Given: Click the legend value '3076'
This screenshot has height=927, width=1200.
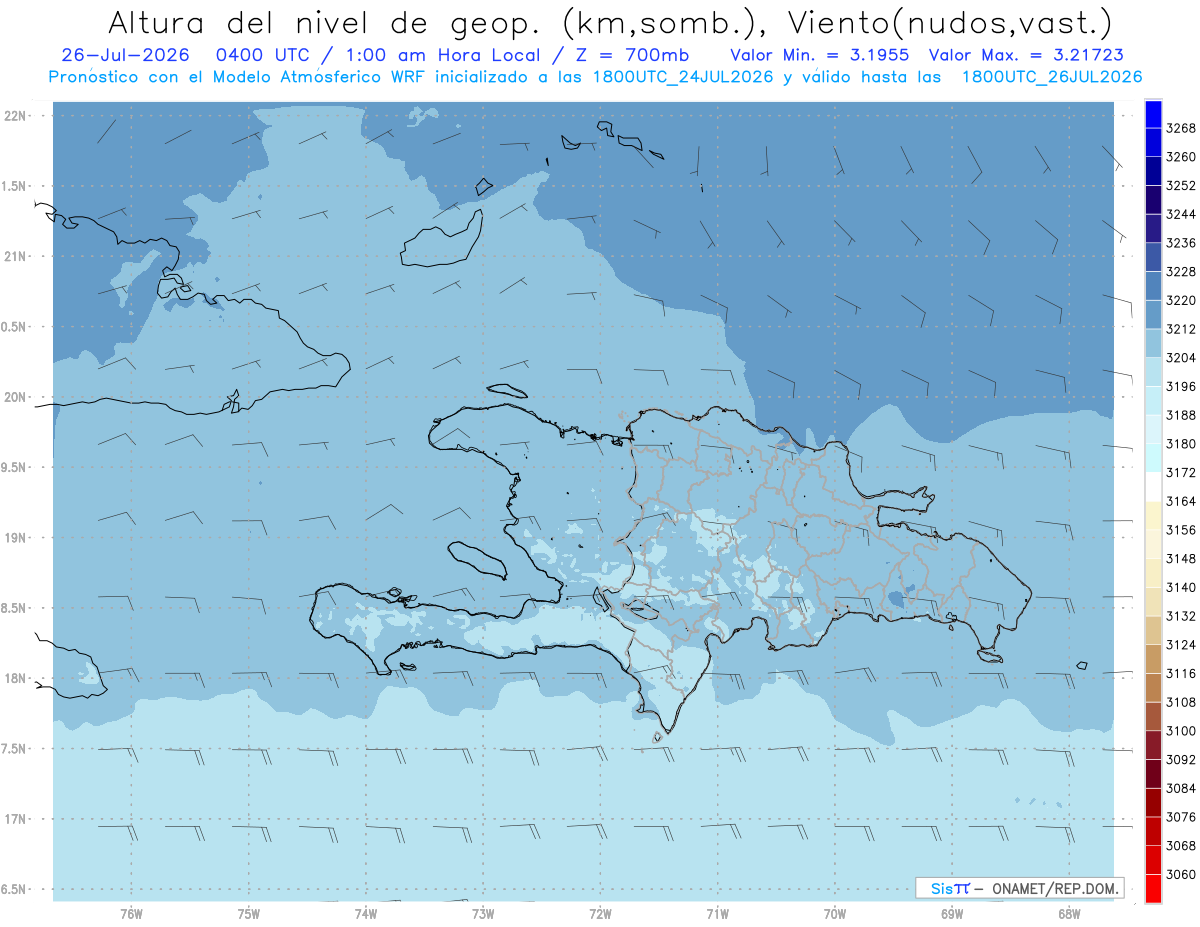Looking at the screenshot, I should tap(1180, 816).
